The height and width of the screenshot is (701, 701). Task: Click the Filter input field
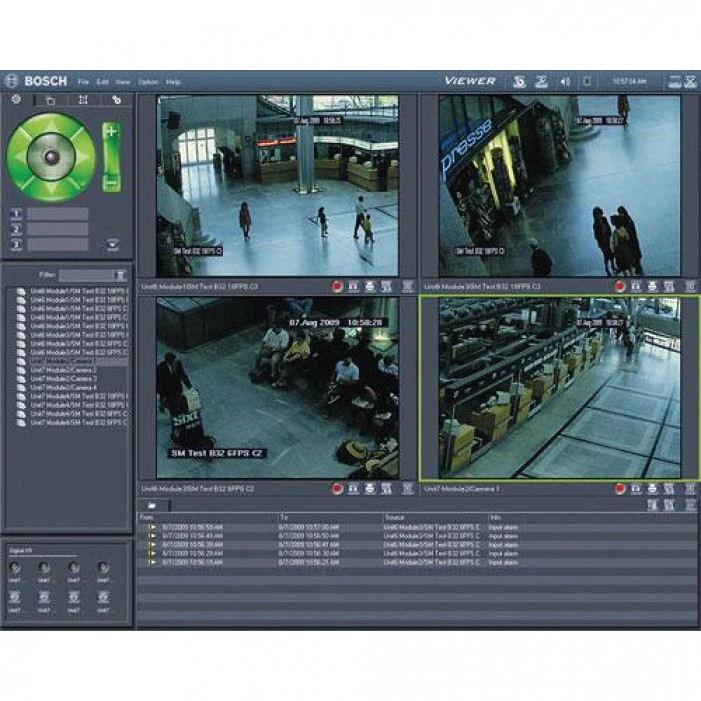85,273
